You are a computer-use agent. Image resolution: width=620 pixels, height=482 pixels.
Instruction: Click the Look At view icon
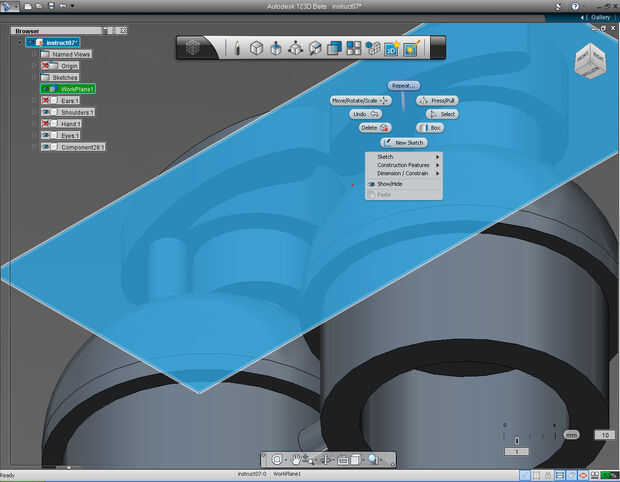tap(343, 459)
